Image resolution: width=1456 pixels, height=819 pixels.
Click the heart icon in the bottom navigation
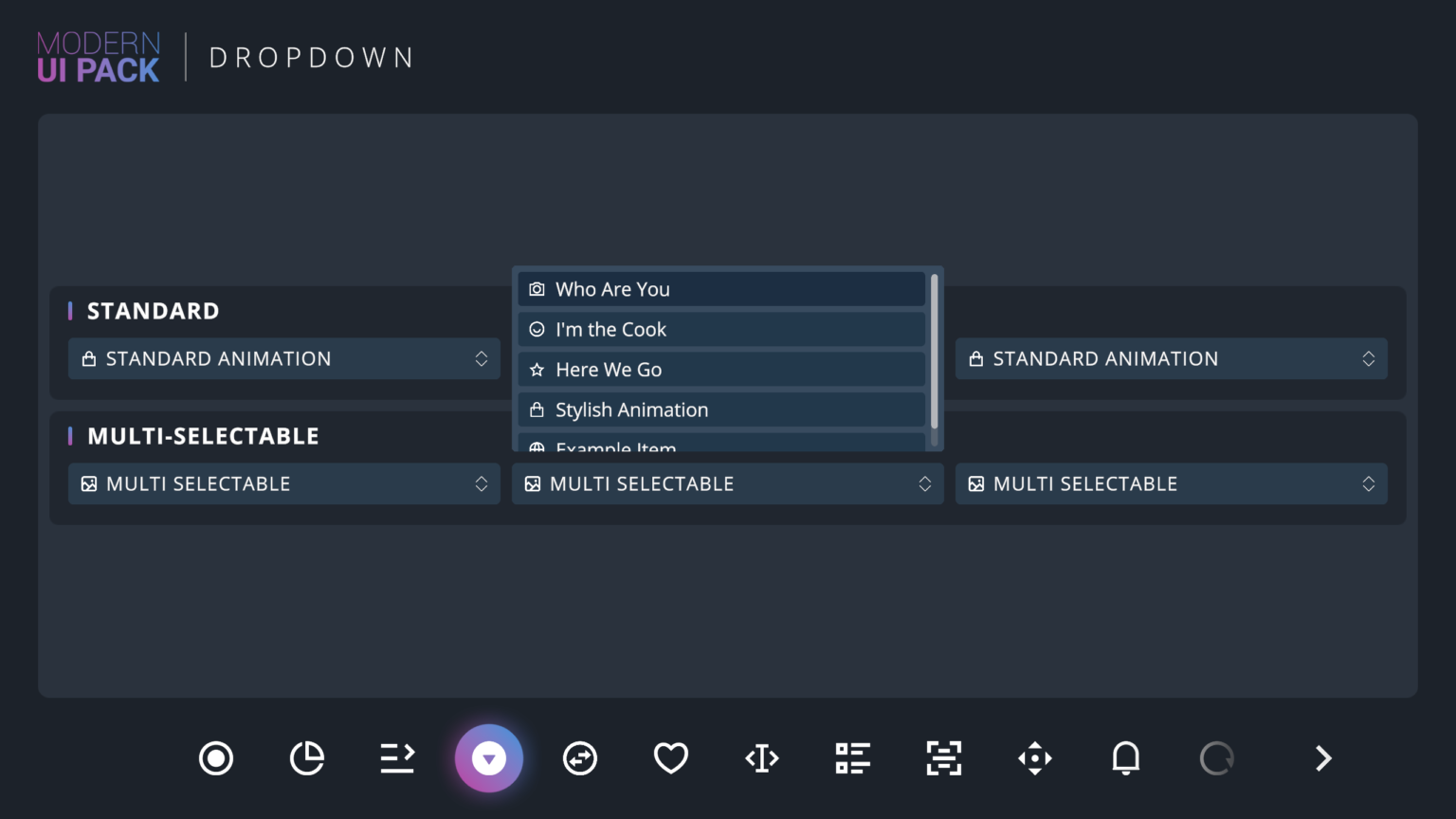[x=670, y=757]
